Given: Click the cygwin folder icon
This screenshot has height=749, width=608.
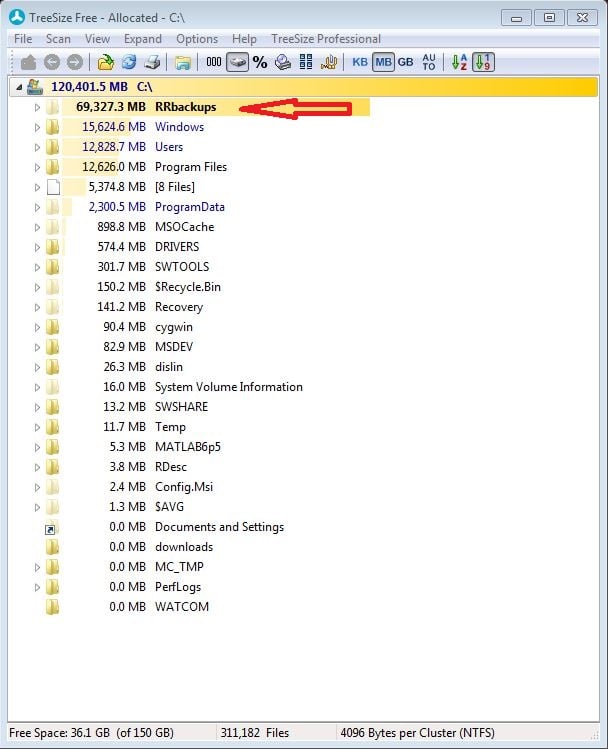Looking at the screenshot, I should click(x=53, y=327).
